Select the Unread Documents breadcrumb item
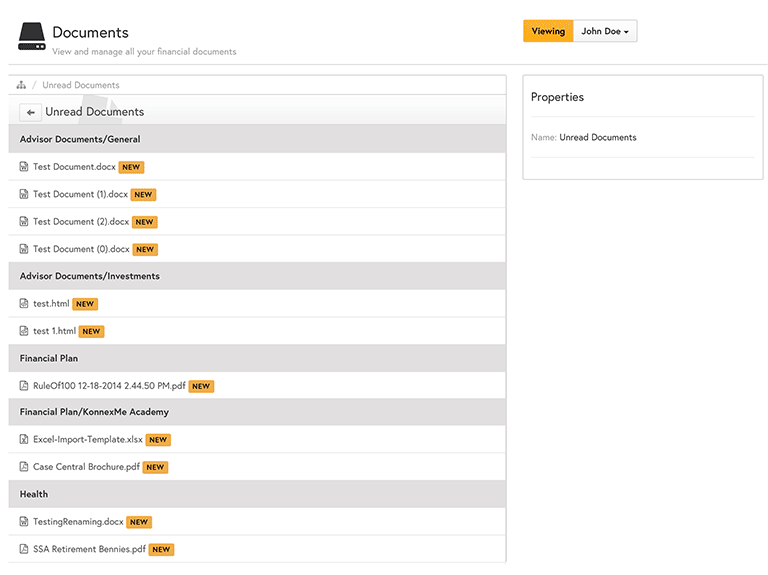Viewport: 768px width, 575px height. [81, 85]
